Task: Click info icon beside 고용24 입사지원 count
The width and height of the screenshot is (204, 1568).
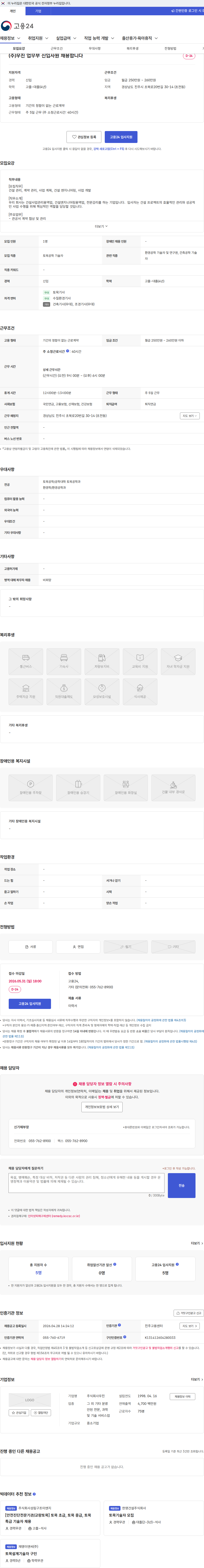Action: [177, 1264]
